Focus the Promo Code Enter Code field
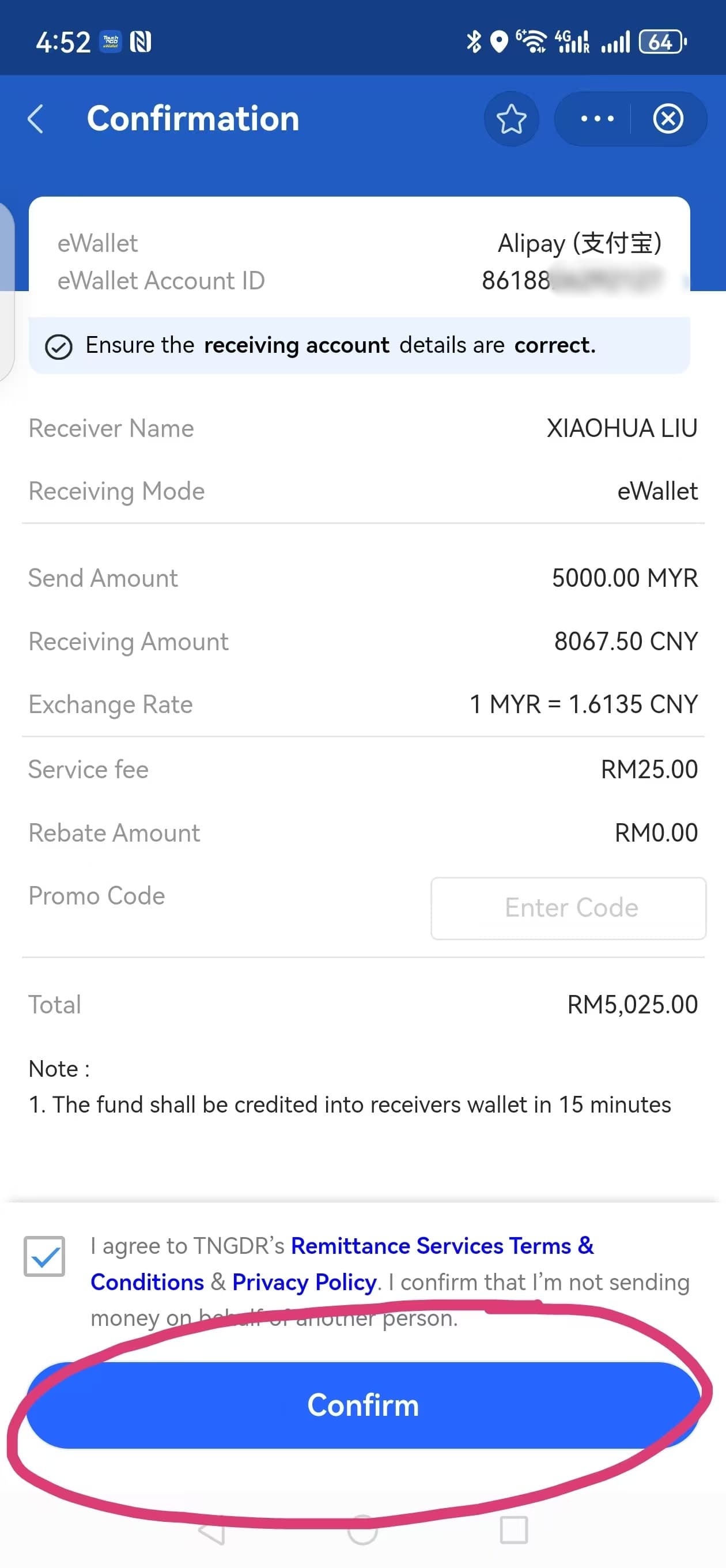The width and height of the screenshot is (726, 1568). click(568, 908)
